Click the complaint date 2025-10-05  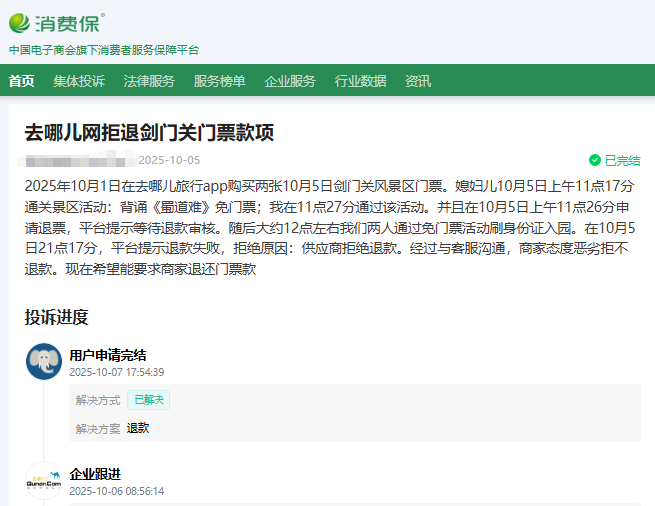click(x=169, y=160)
